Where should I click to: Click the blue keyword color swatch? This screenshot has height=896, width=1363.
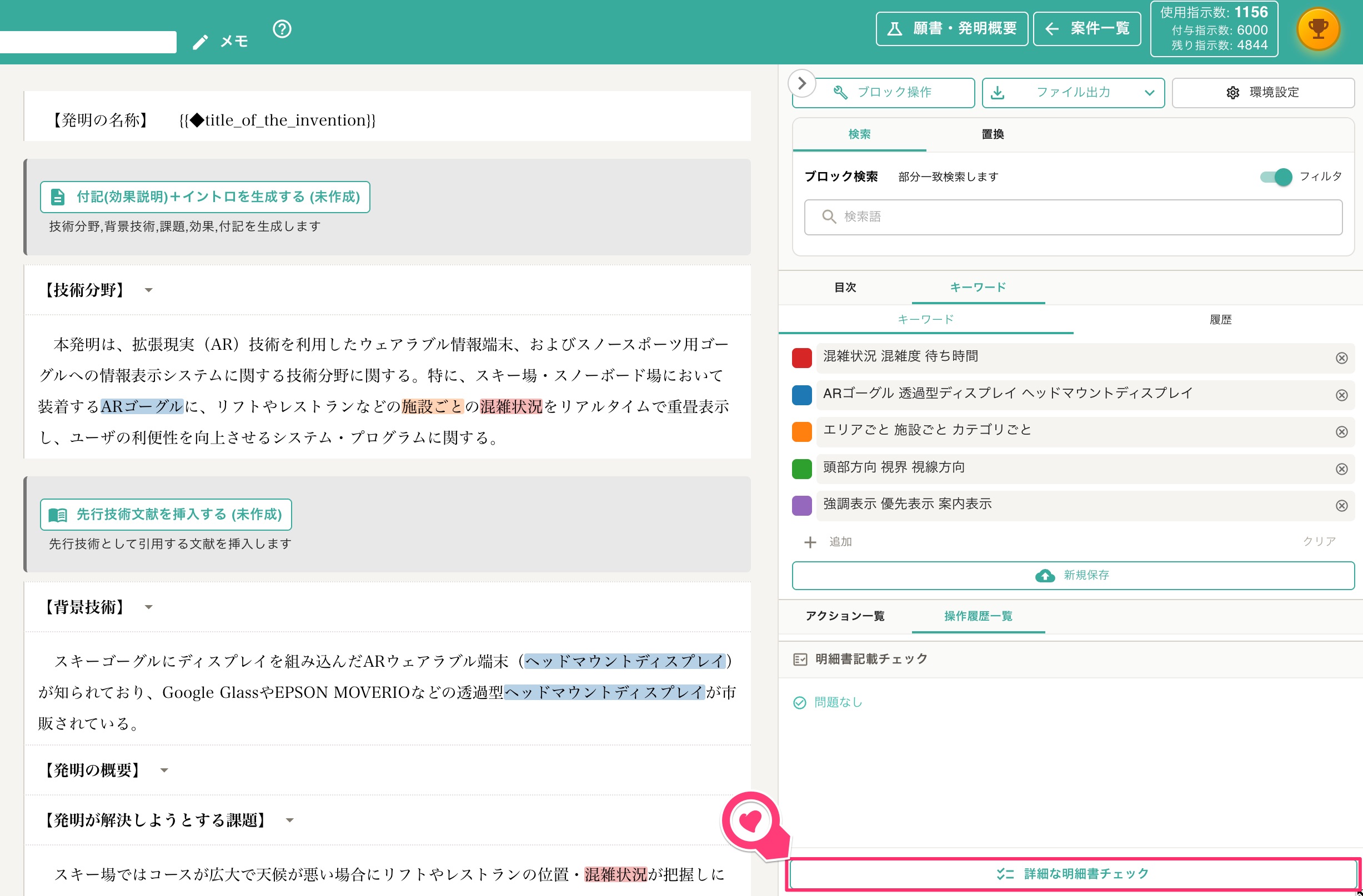pyautogui.click(x=802, y=395)
